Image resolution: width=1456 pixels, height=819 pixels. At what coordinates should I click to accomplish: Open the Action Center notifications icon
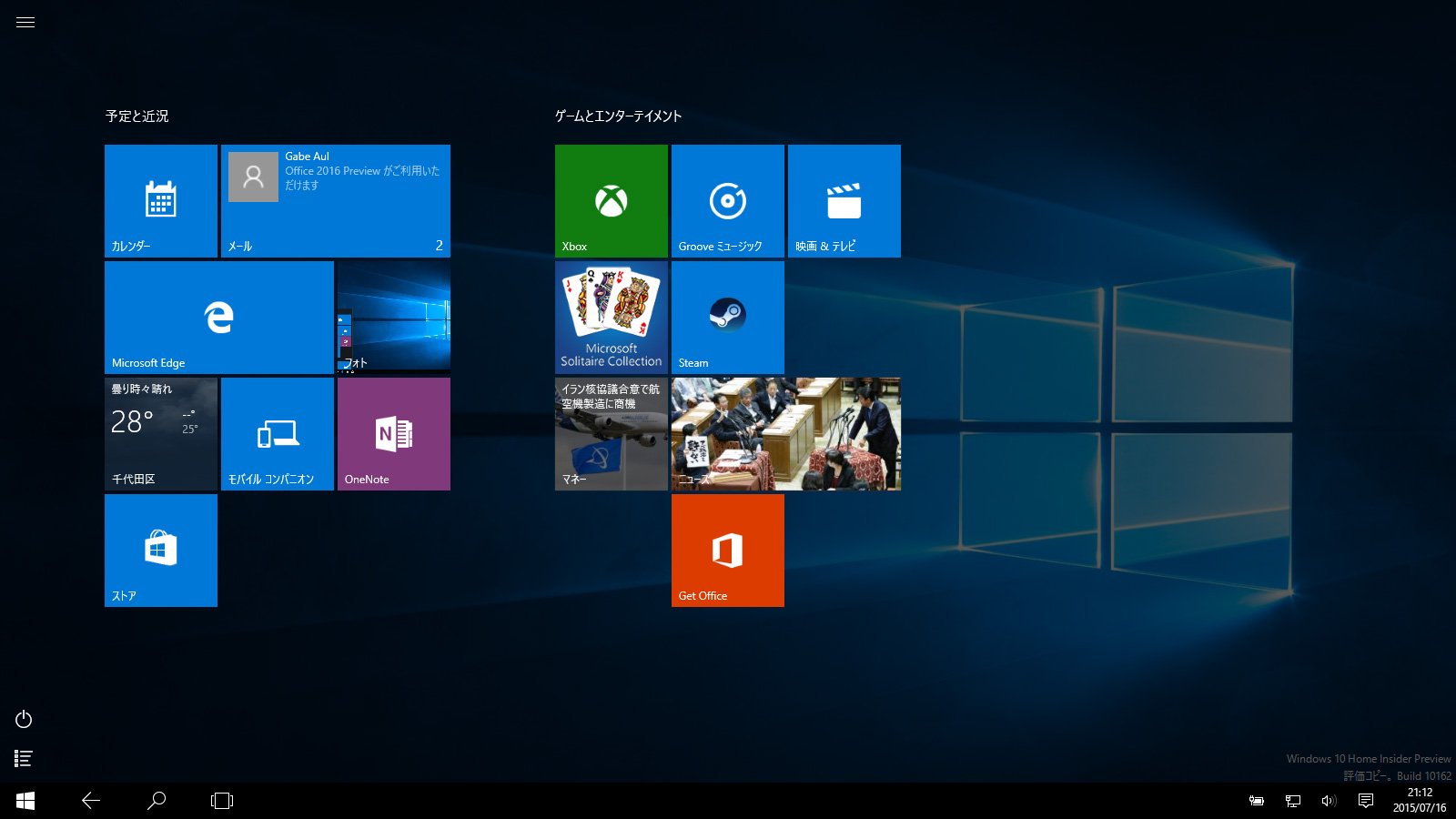(1366, 801)
